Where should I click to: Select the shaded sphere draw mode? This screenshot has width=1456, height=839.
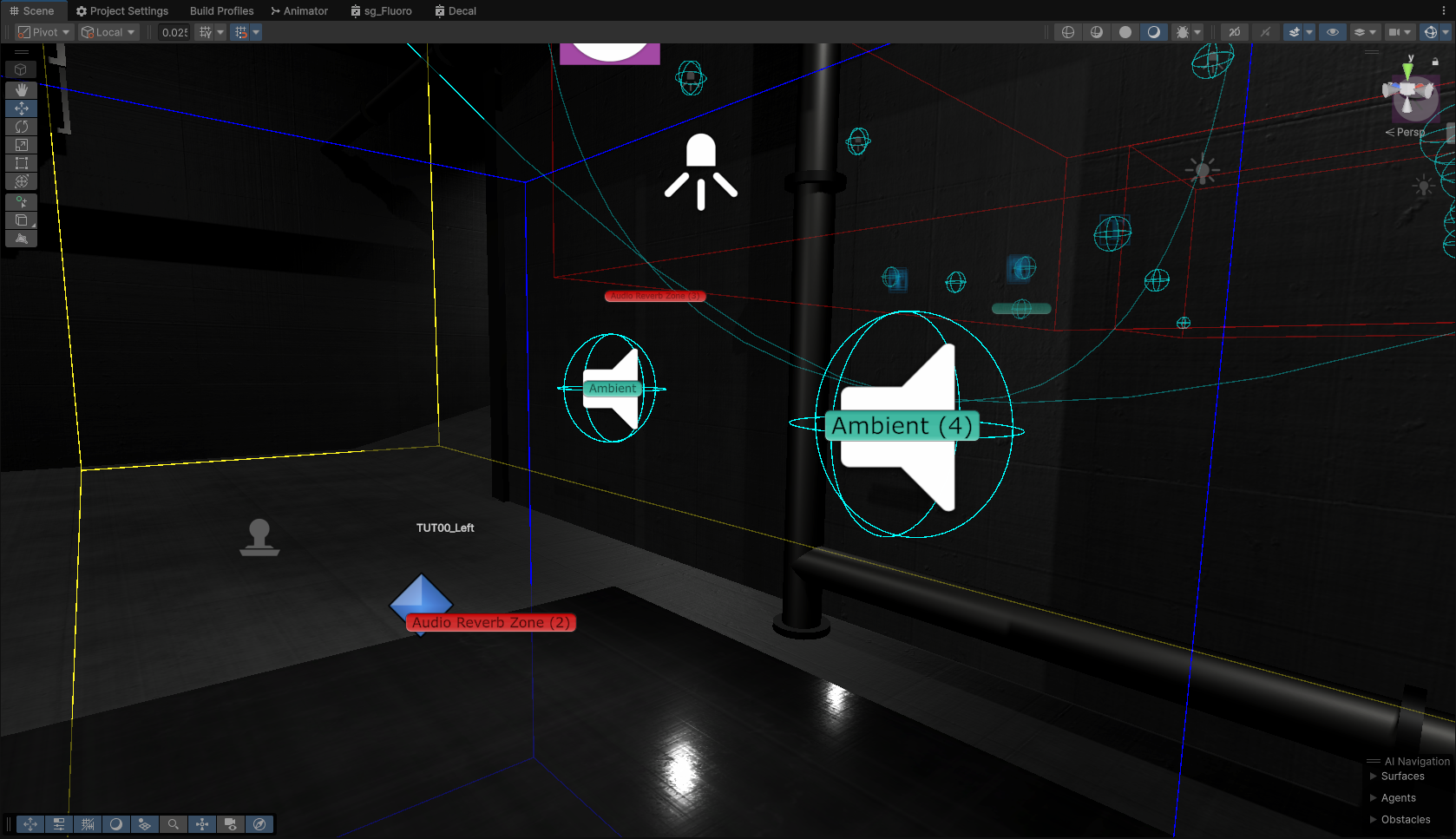(1154, 32)
